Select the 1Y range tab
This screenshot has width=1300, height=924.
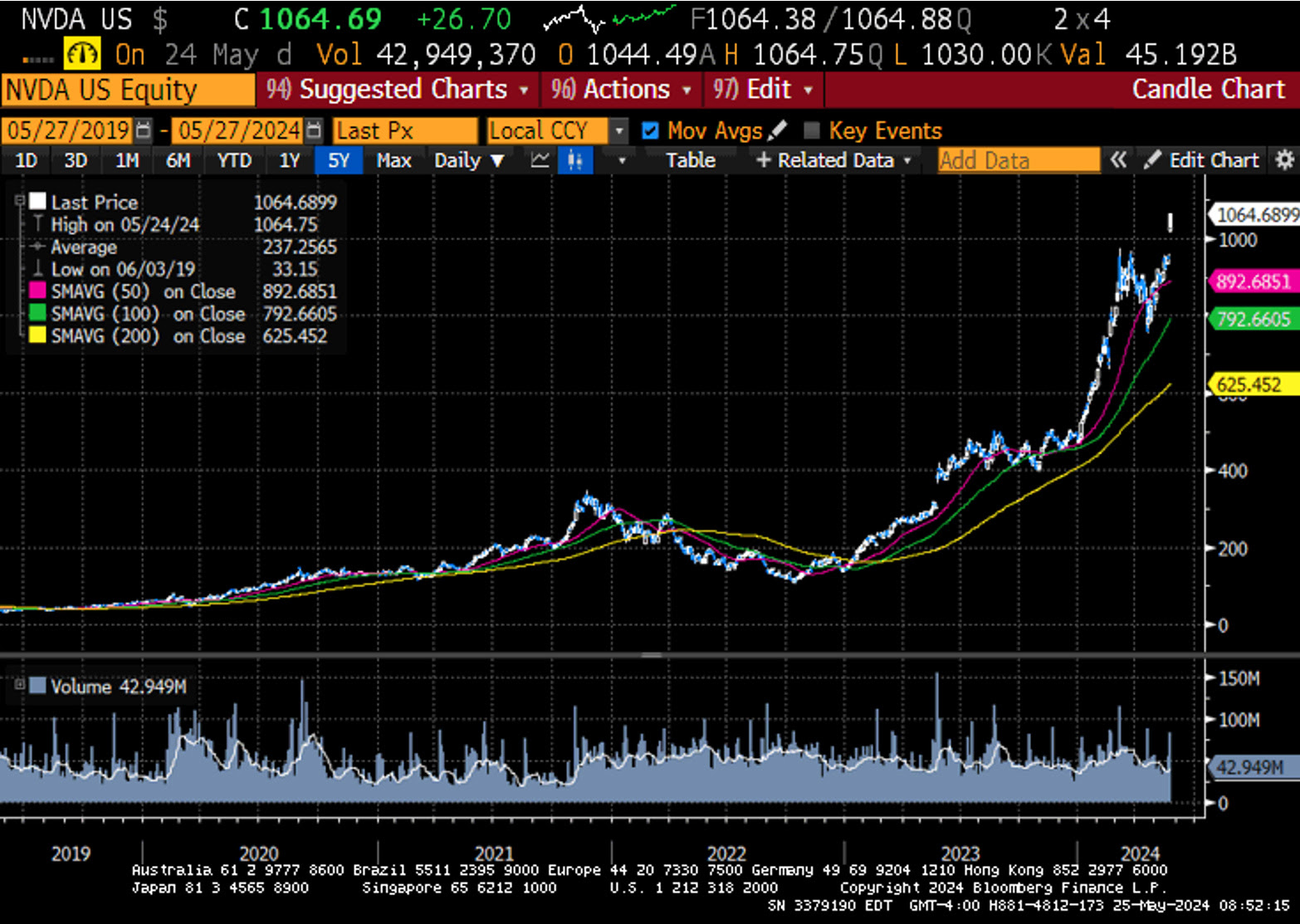(x=290, y=160)
